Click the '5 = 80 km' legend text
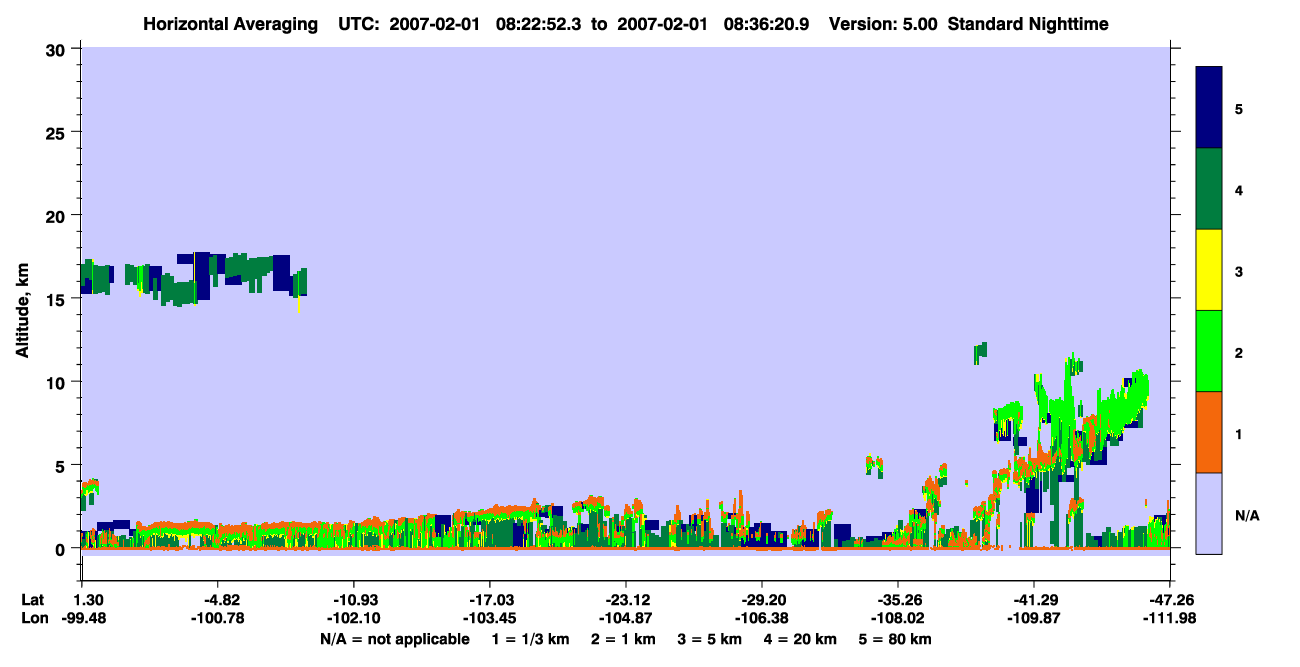Viewport: 1300px width, 667px height. click(897, 639)
